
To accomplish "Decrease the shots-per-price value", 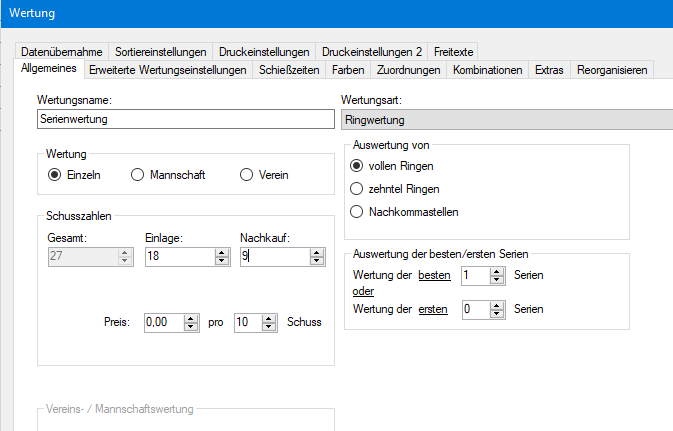I will [271, 328].
